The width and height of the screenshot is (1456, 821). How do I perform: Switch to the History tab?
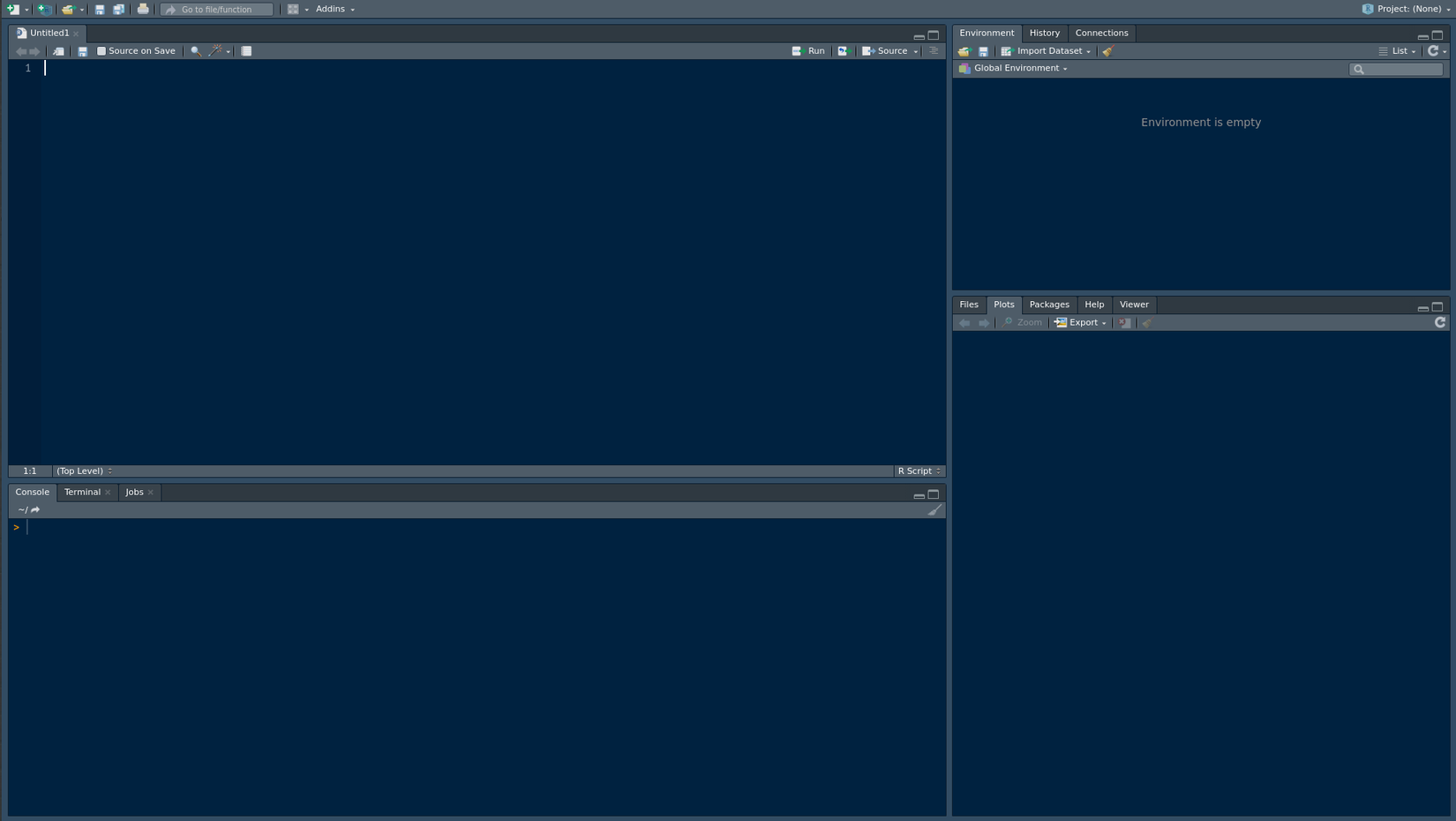1045,33
